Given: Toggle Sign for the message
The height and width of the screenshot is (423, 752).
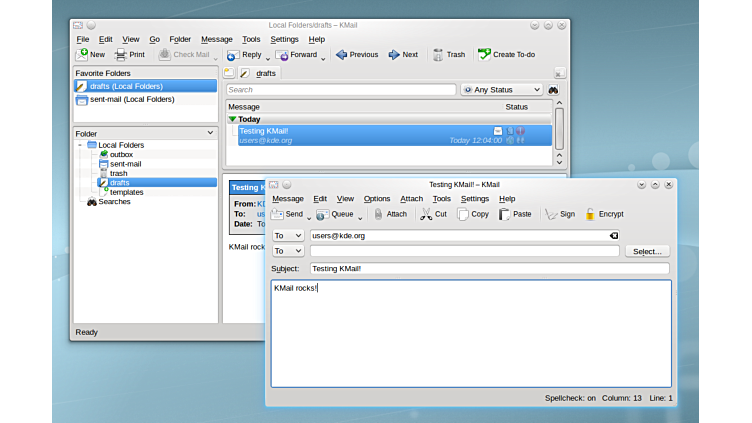Looking at the screenshot, I should coord(551,214).
